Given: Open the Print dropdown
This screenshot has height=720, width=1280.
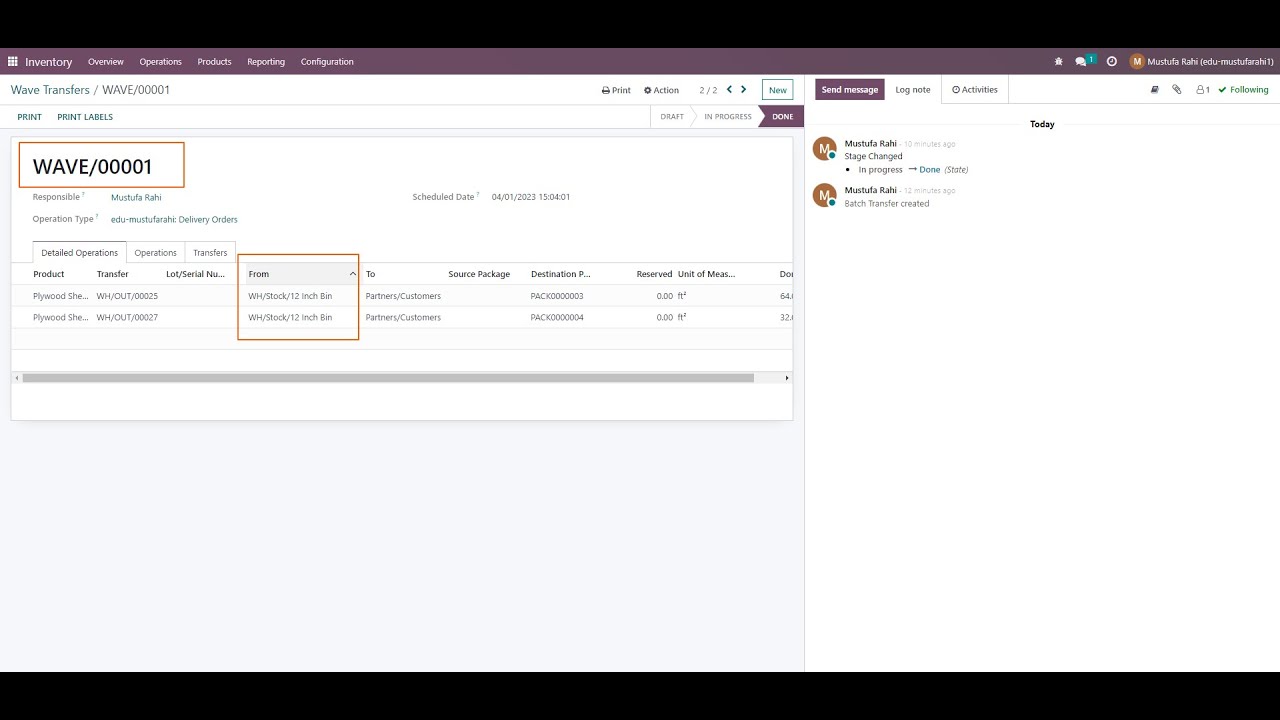Looking at the screenshot, I should coord(616,90).
